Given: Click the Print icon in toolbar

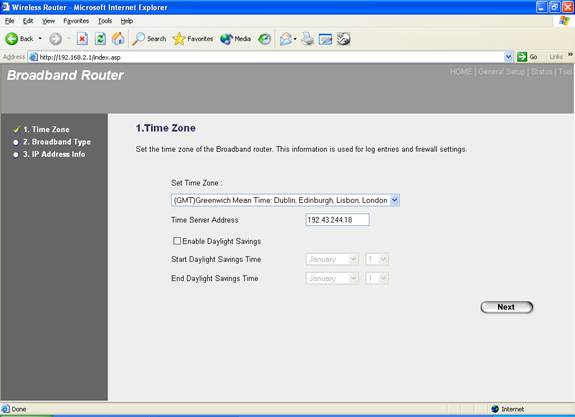Looking at the screenshot, I should coord(307,39).
